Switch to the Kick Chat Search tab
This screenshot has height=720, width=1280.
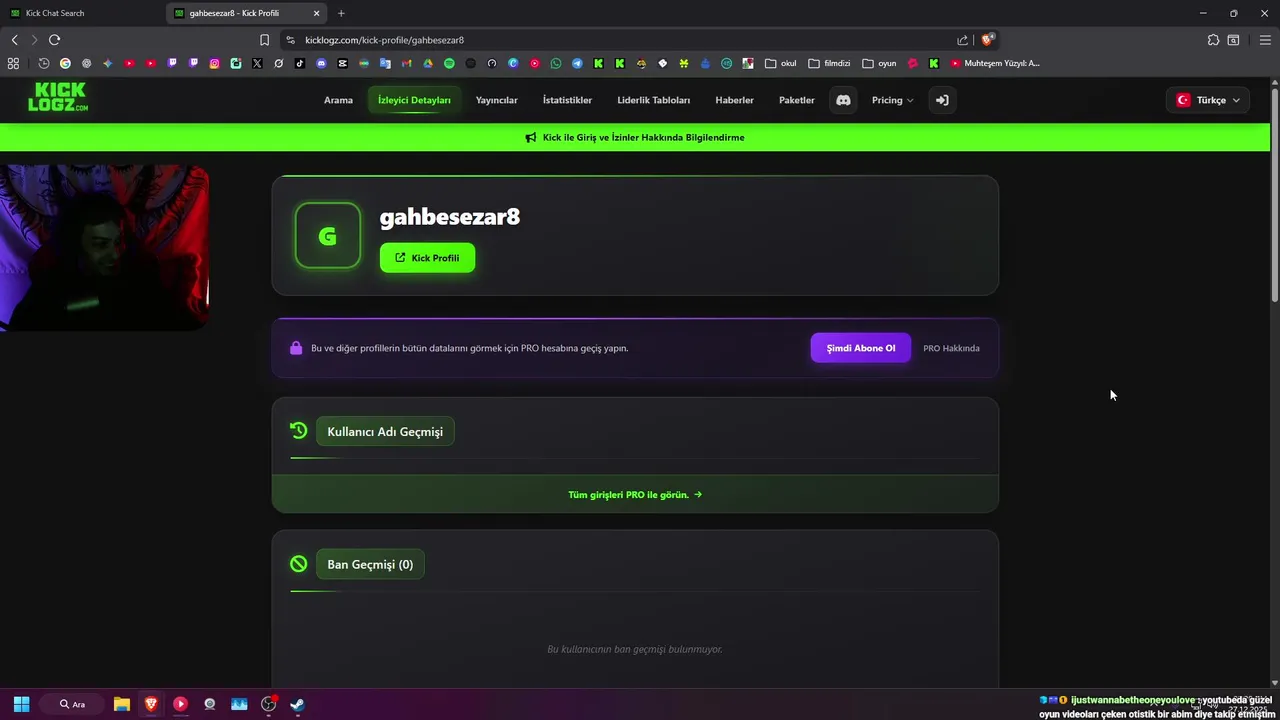[80, 13]
